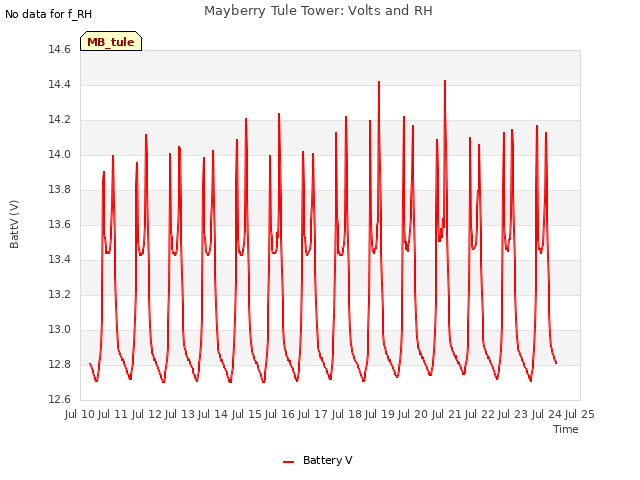Click the 'Jul 14' x-axis date label
Screen dimensions: 640x480
click(213, 414)
